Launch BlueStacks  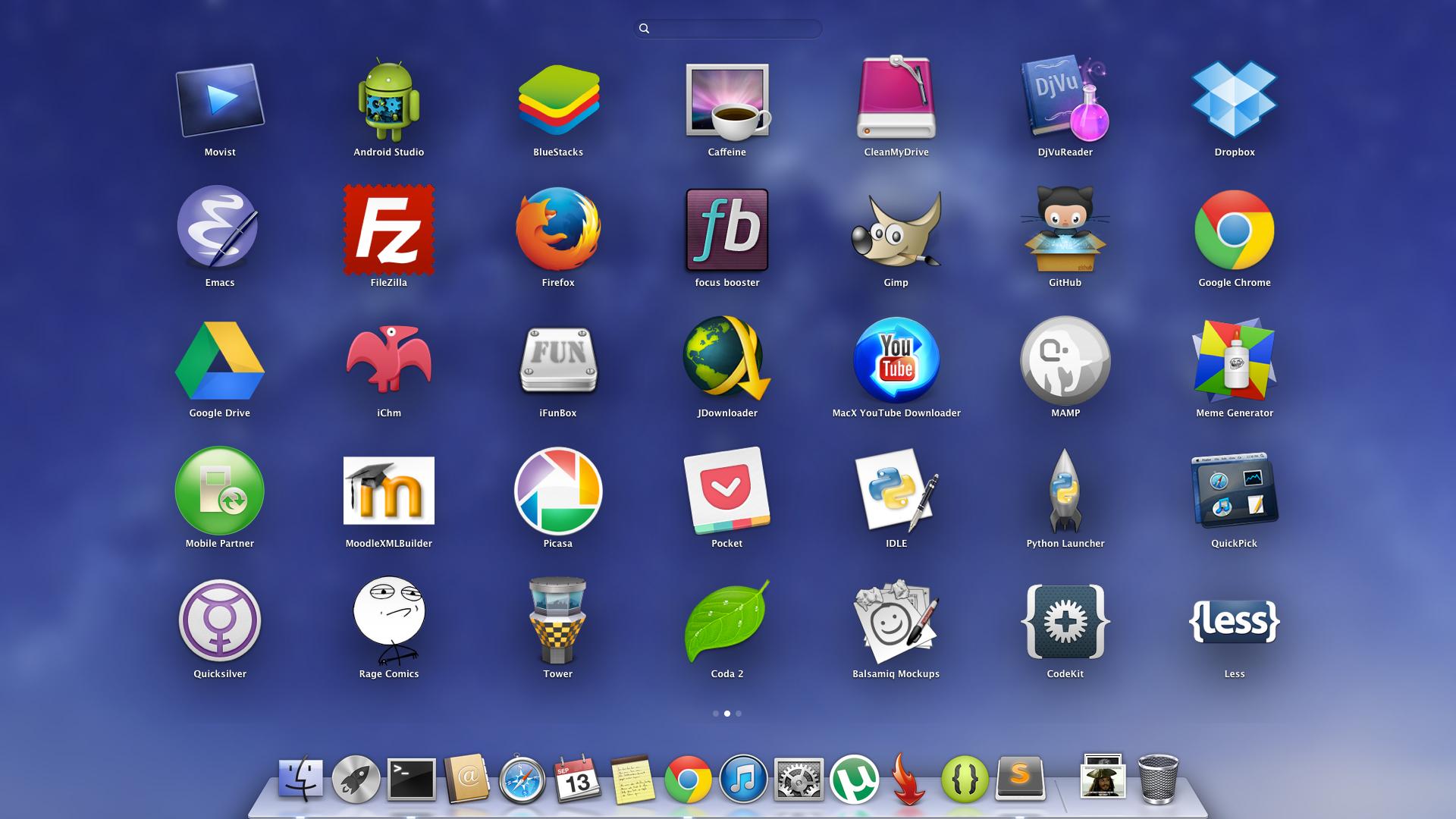click(x=558, y=100)
